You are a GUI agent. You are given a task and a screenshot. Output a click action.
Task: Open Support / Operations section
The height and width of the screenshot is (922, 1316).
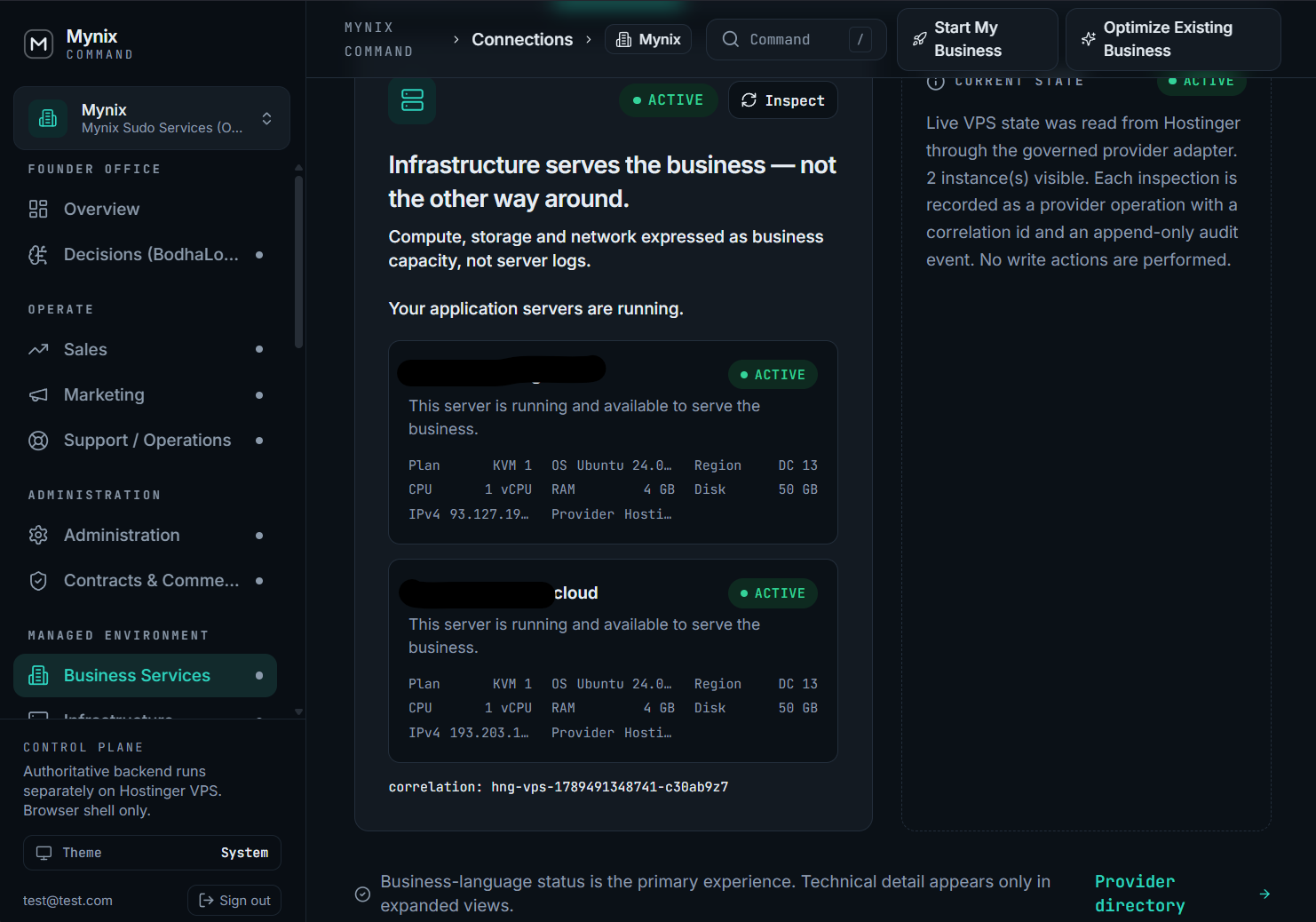pyautogui.click(x=146, y=440)
